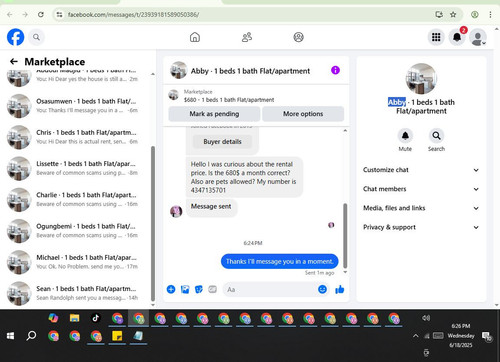Open Windows Start button
Screen dimensions: 500x362
tap(10, 336)
